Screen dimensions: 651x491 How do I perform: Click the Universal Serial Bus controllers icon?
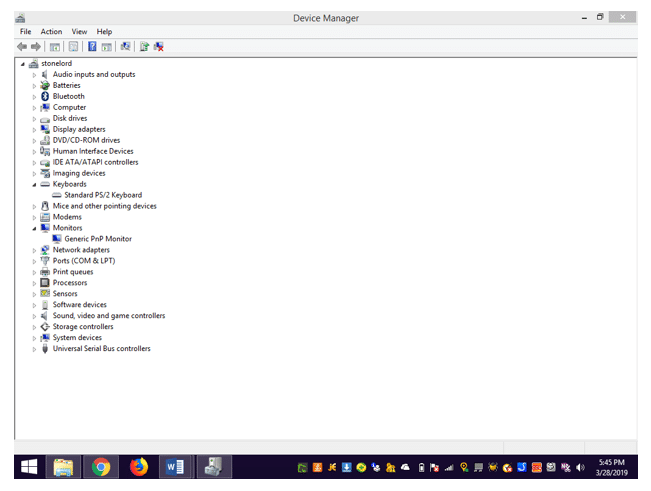click(45, 349)
